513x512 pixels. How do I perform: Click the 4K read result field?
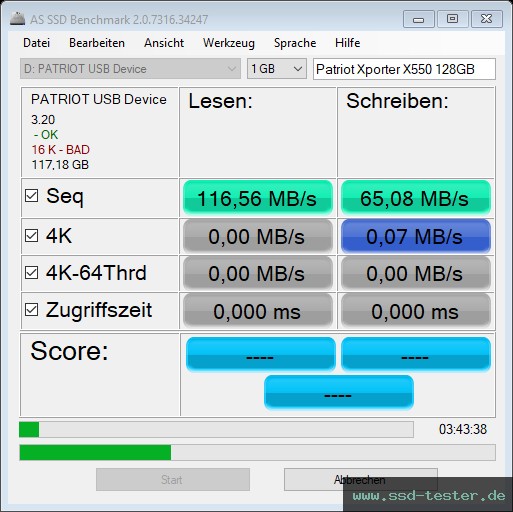(x=258, y=236)
